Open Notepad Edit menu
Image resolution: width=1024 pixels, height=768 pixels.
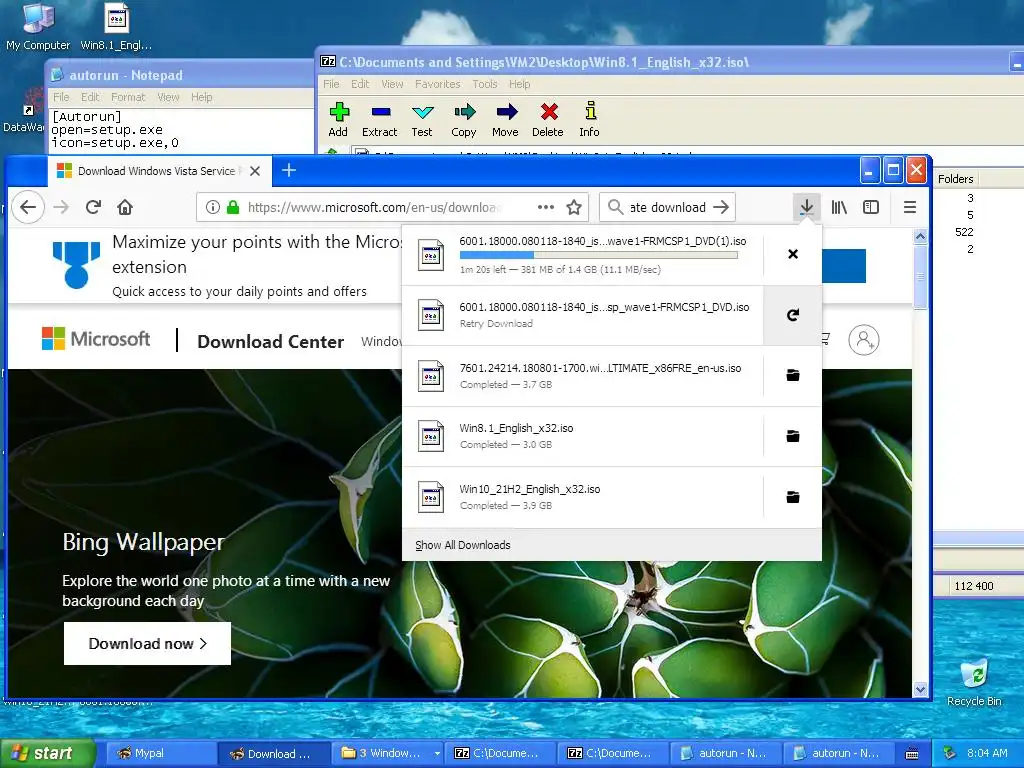coord(90,97)
